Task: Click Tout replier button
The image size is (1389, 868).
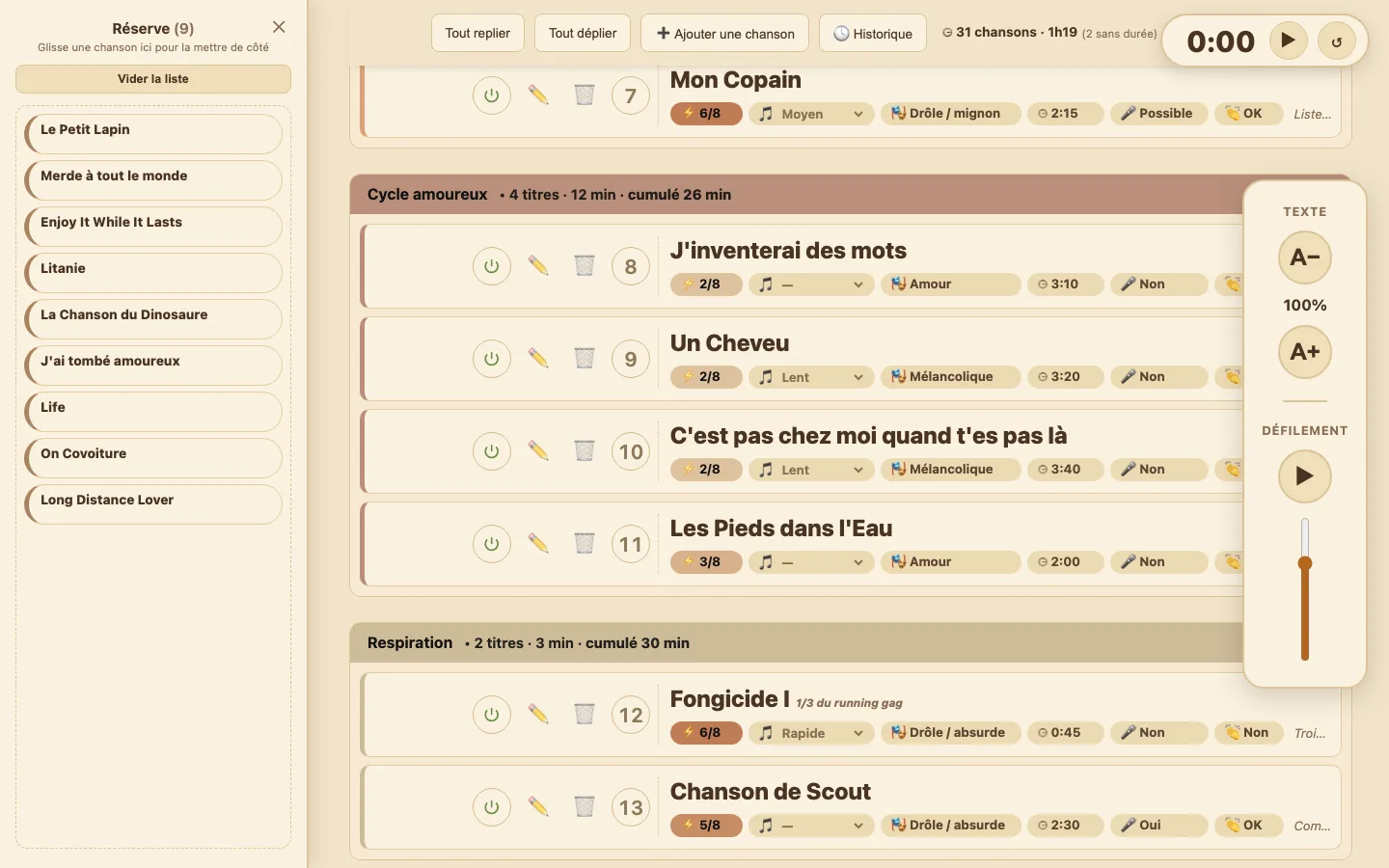Action: tap(477, 33)
